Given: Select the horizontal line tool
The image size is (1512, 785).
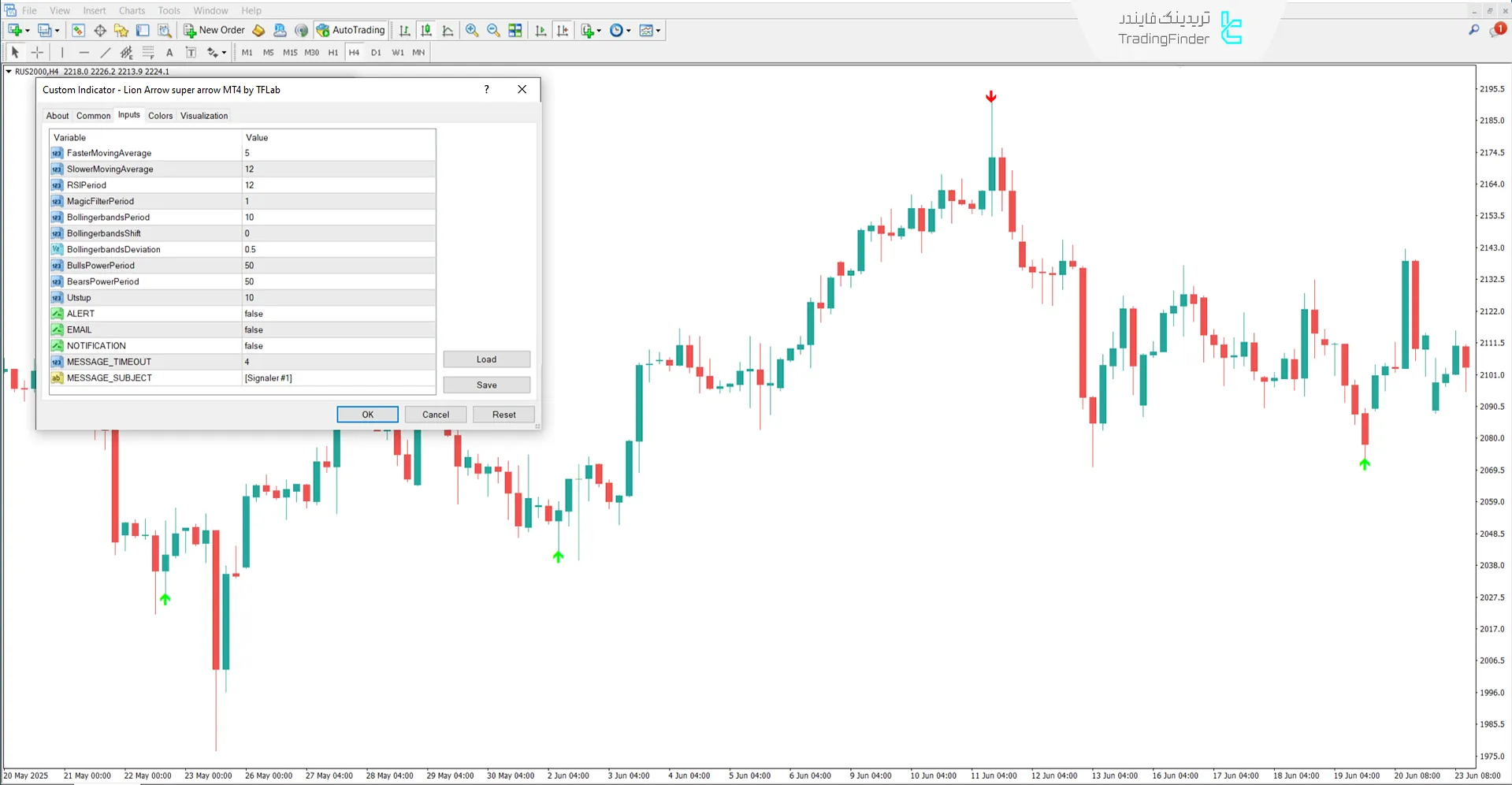Looking at the screenshot, I should [84, 53].
